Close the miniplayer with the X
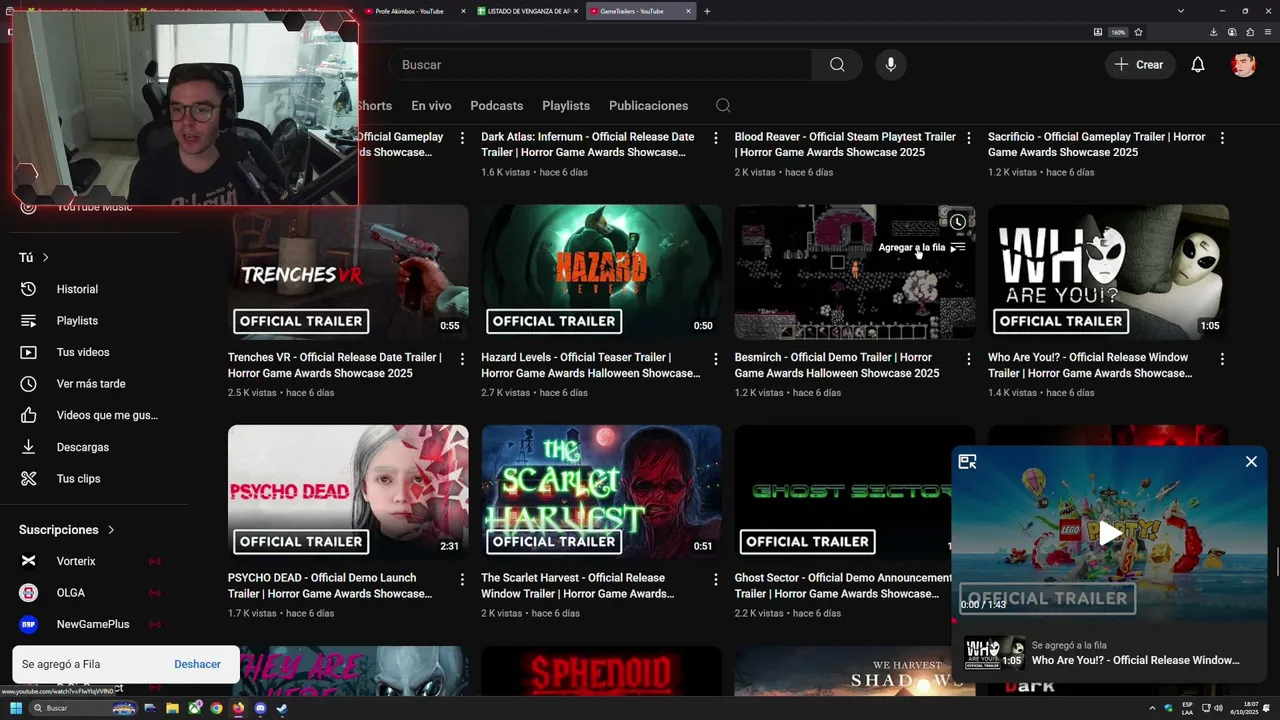Viewport: 1280px width, 720px height. tap(1251, 461)
